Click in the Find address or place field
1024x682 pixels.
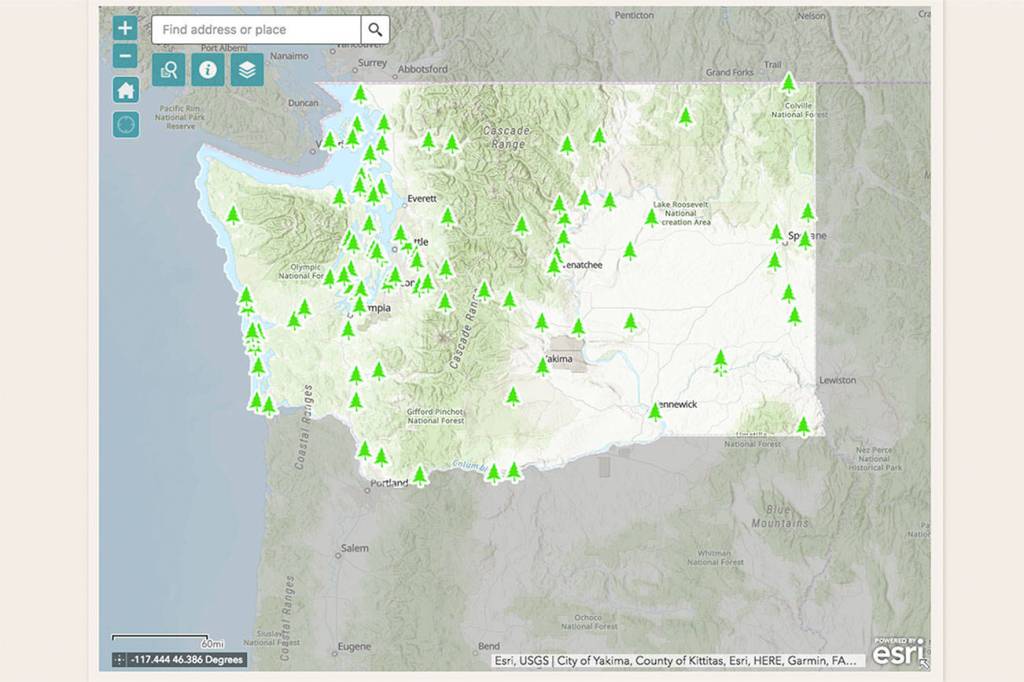255,30
